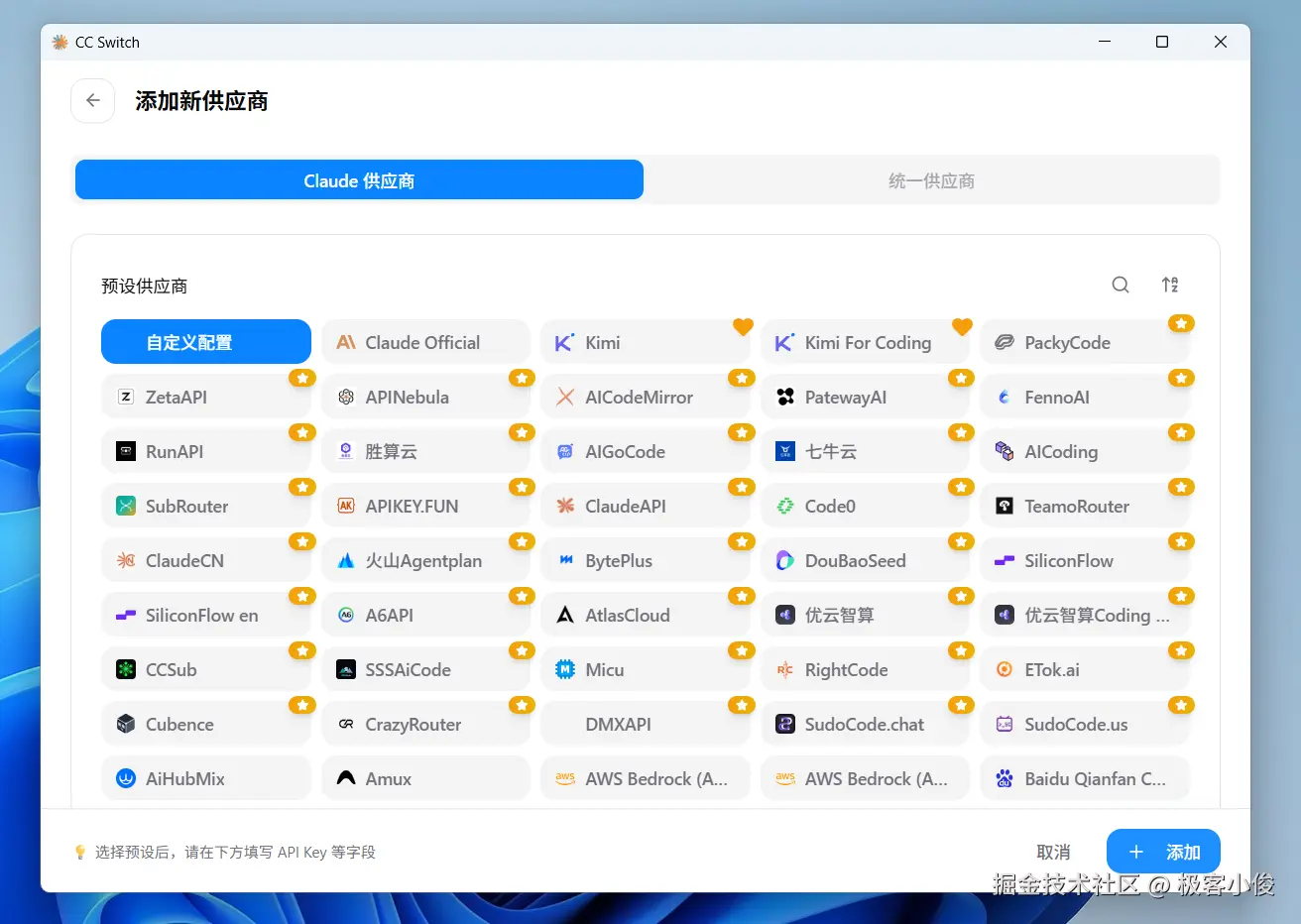The height and width of the screenshot is (924, 1301).
Task: Open the preset provider search
Action: [x=1121, y=286]
